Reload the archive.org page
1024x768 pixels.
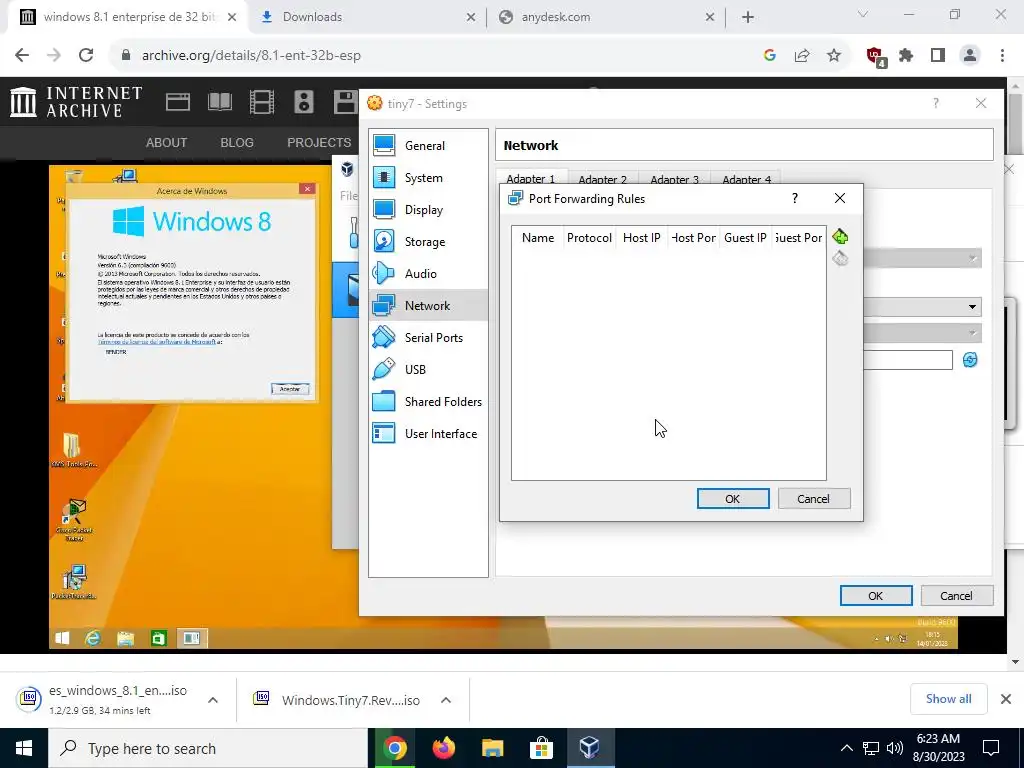pyautogui.click(x=86, y=56)
